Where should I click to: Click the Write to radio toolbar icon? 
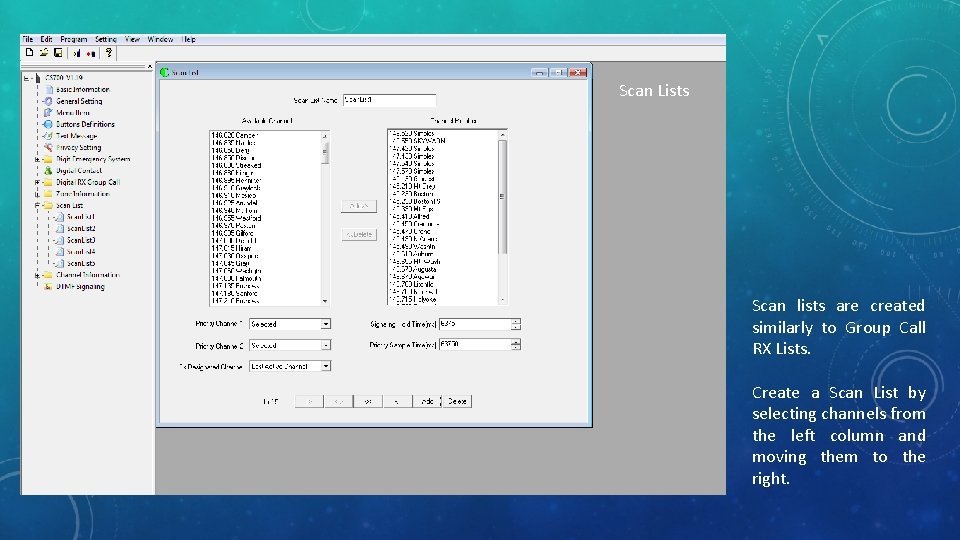(x=91, y=53)
